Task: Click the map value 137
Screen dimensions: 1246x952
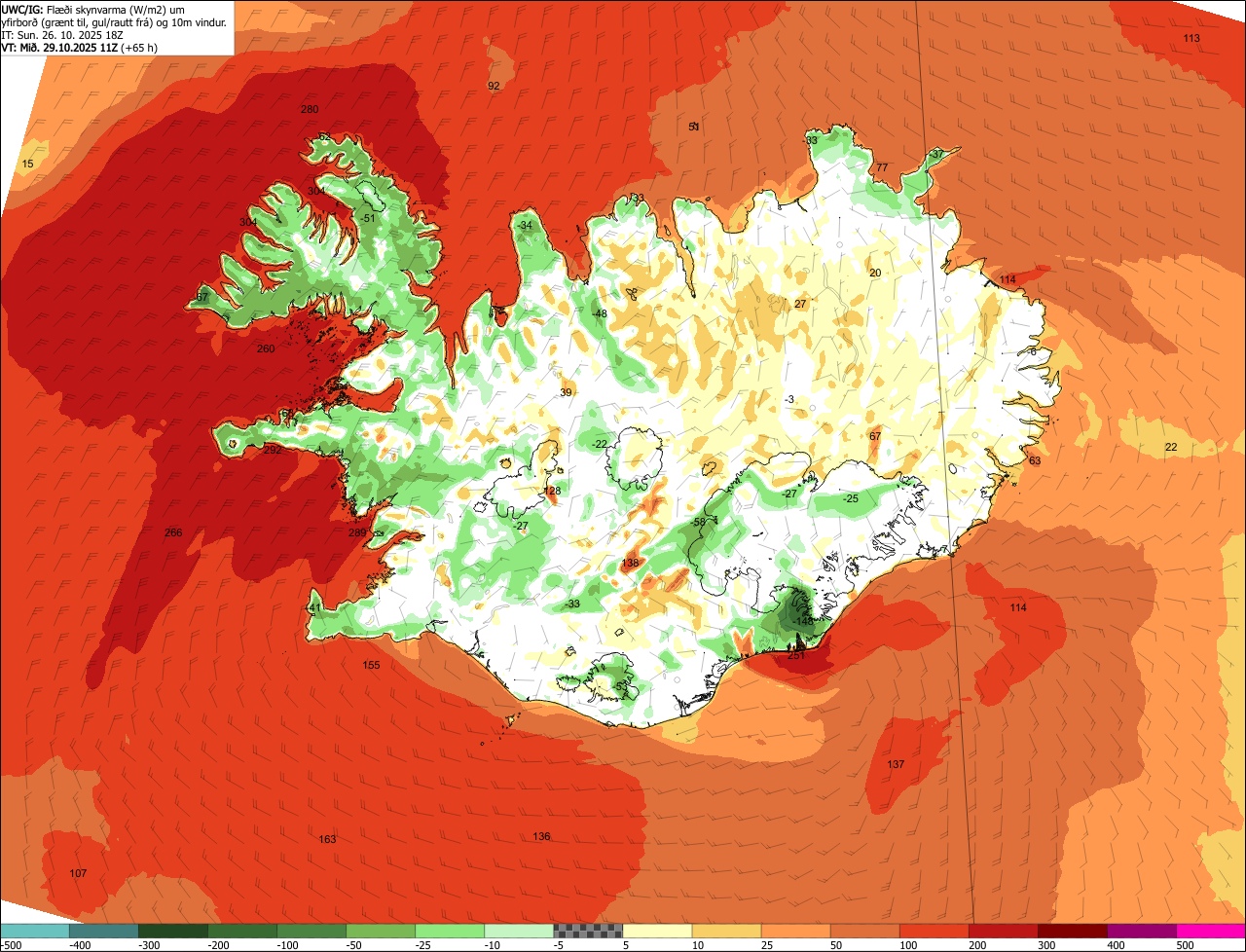Action: pos(896,764)
